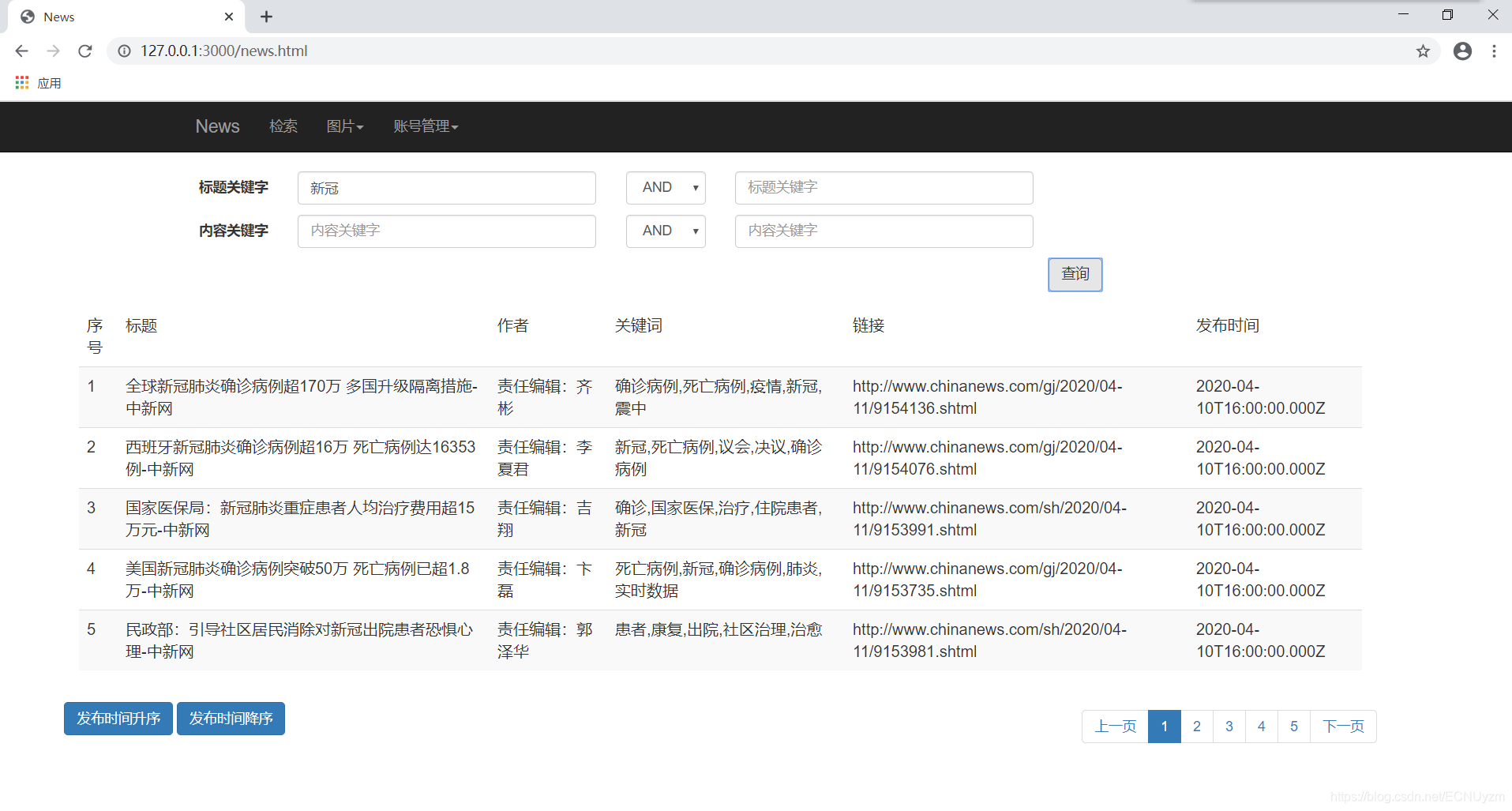Click keywords cell 新冠,死亡病例,议会,决议

(718, 458)
